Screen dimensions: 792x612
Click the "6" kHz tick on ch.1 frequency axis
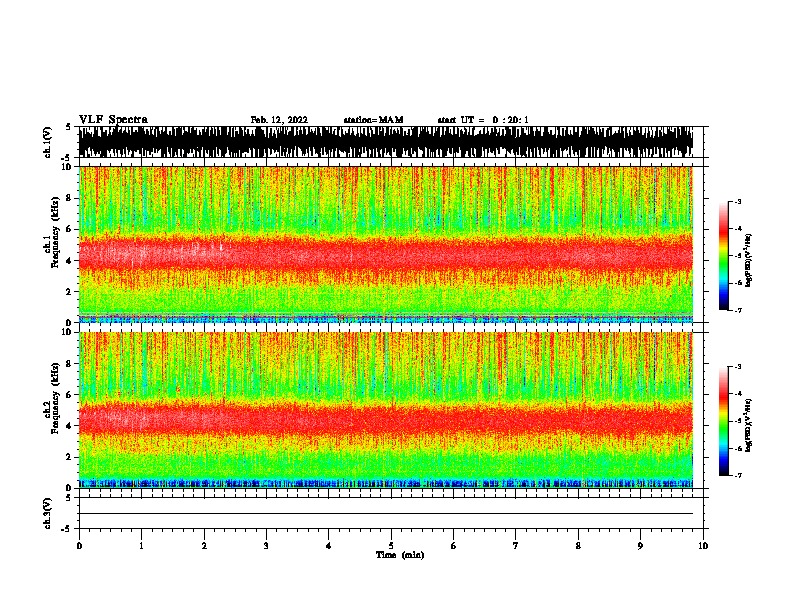[70, 229]
